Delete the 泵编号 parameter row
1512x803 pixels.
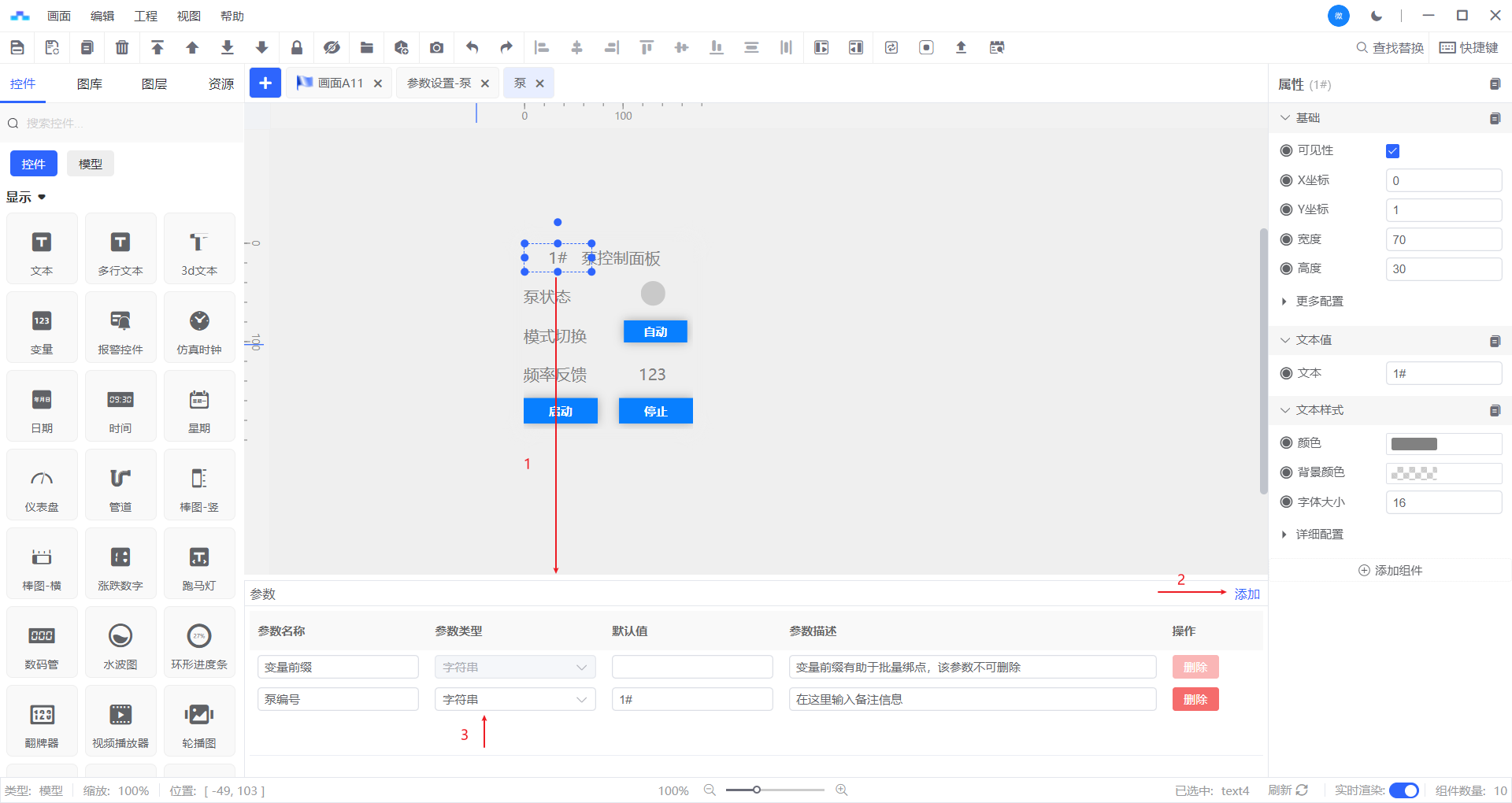1195,699
